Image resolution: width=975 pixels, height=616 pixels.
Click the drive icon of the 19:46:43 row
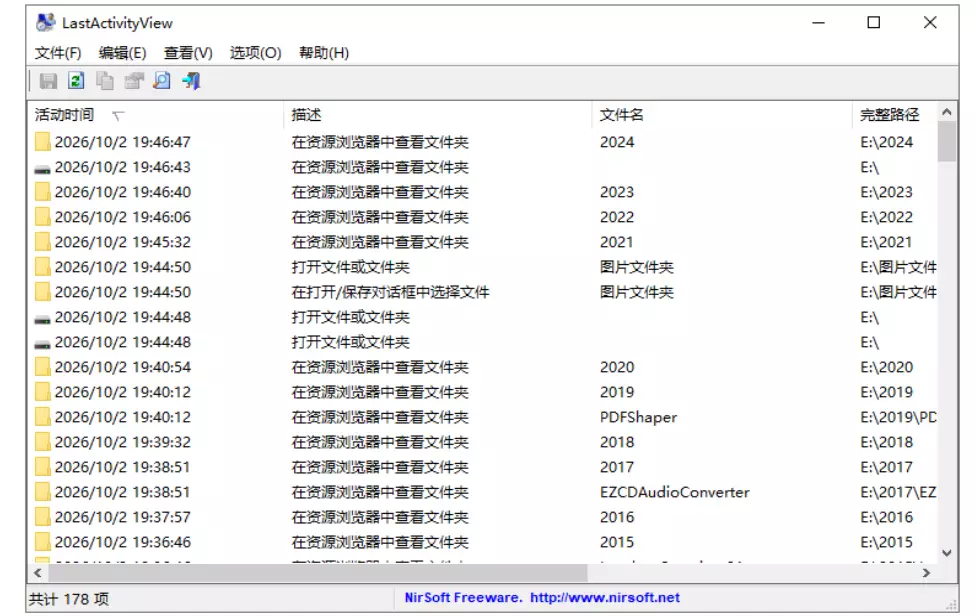42,168
